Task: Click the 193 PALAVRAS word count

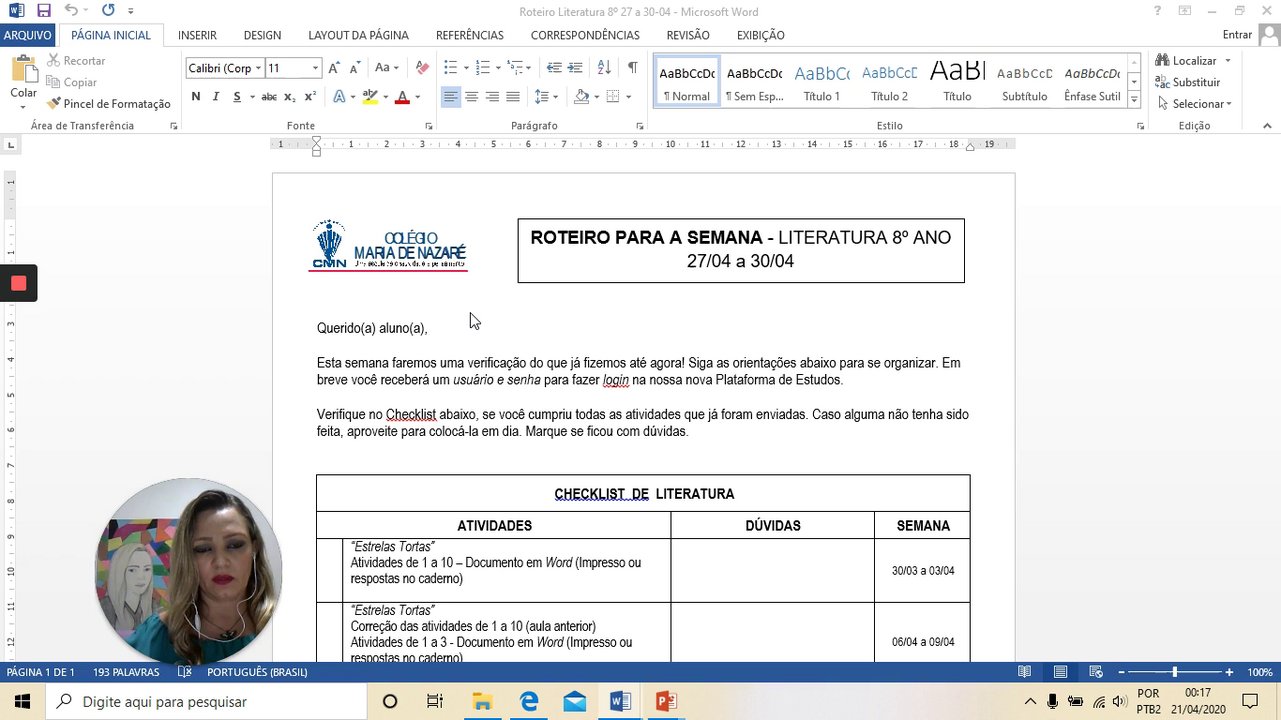Action: (x=126, y=672)
